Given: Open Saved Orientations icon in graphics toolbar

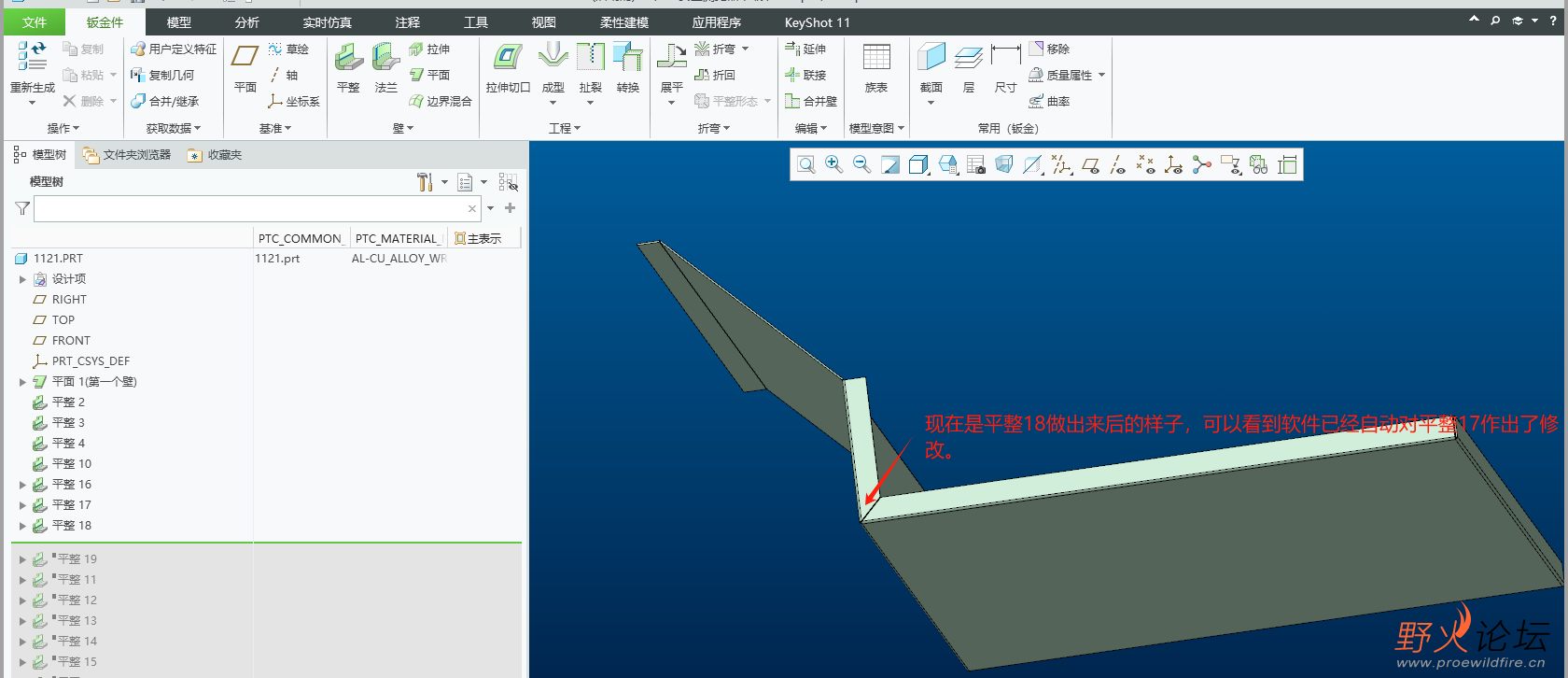Looking at the screenshot, I should pos(948,165).
